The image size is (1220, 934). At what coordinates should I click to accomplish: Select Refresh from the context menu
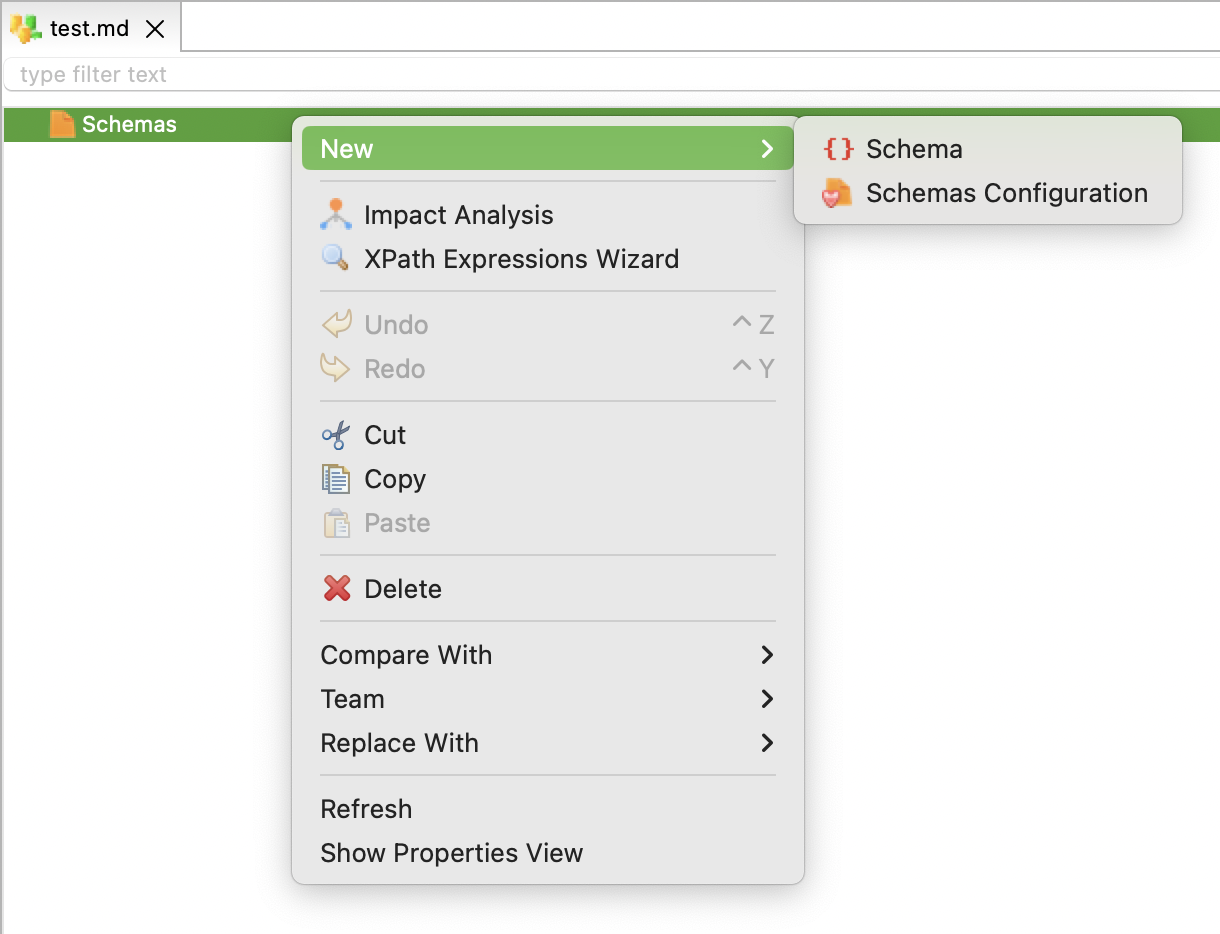(x=366, y=809)
